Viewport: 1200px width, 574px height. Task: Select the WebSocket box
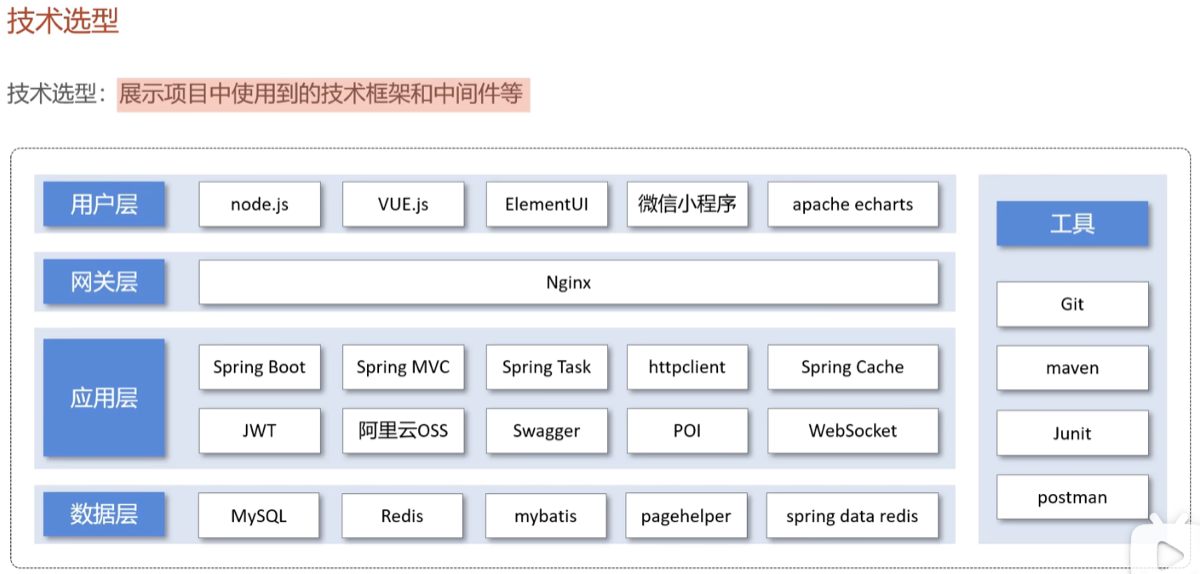[x=853, y=431]
